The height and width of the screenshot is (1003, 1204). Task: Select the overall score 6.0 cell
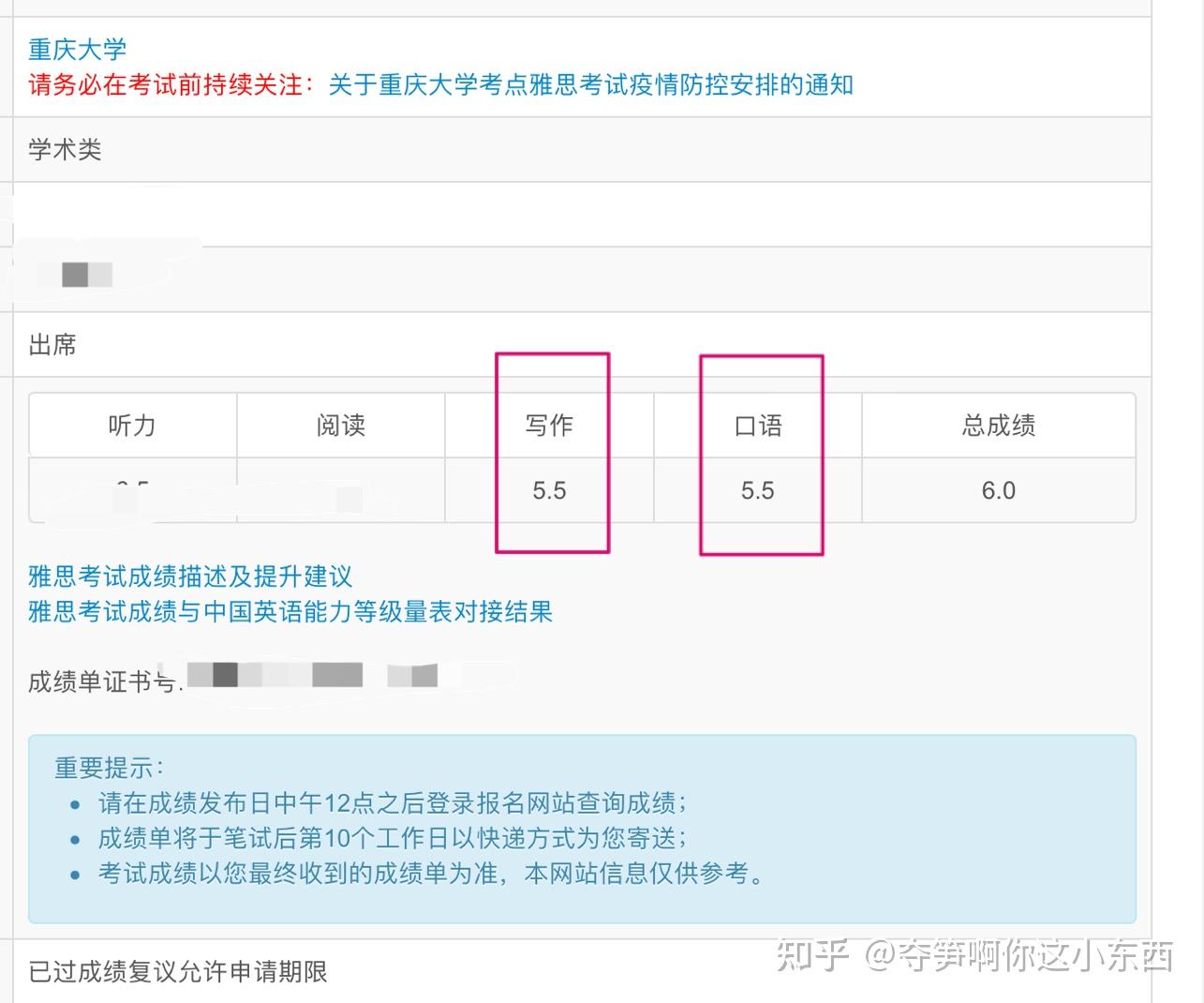click(999, 490)
